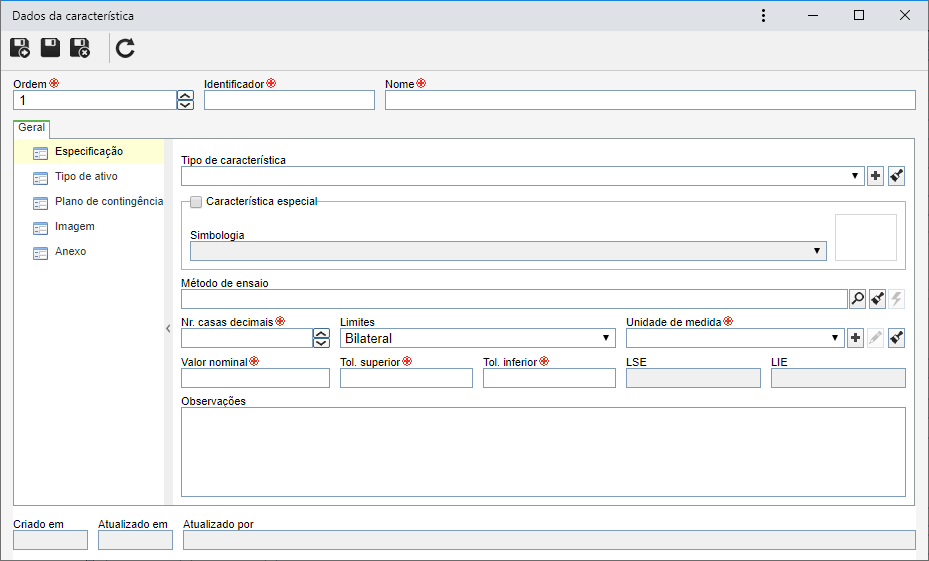Click the Refresh circular arrow icon

point(125,48)
